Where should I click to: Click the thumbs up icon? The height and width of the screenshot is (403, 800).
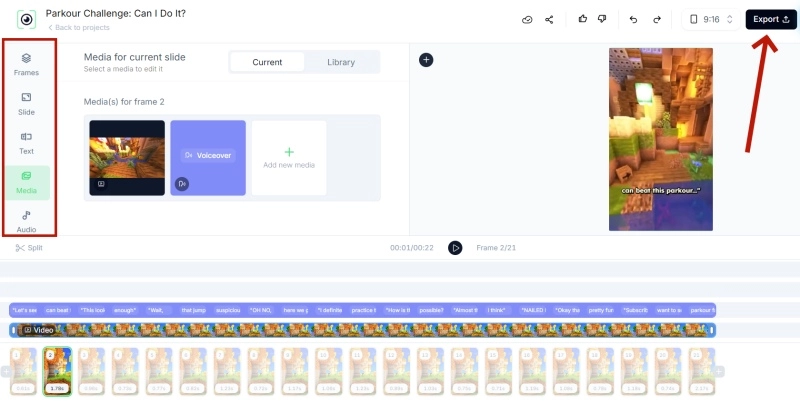coord(583,19)
